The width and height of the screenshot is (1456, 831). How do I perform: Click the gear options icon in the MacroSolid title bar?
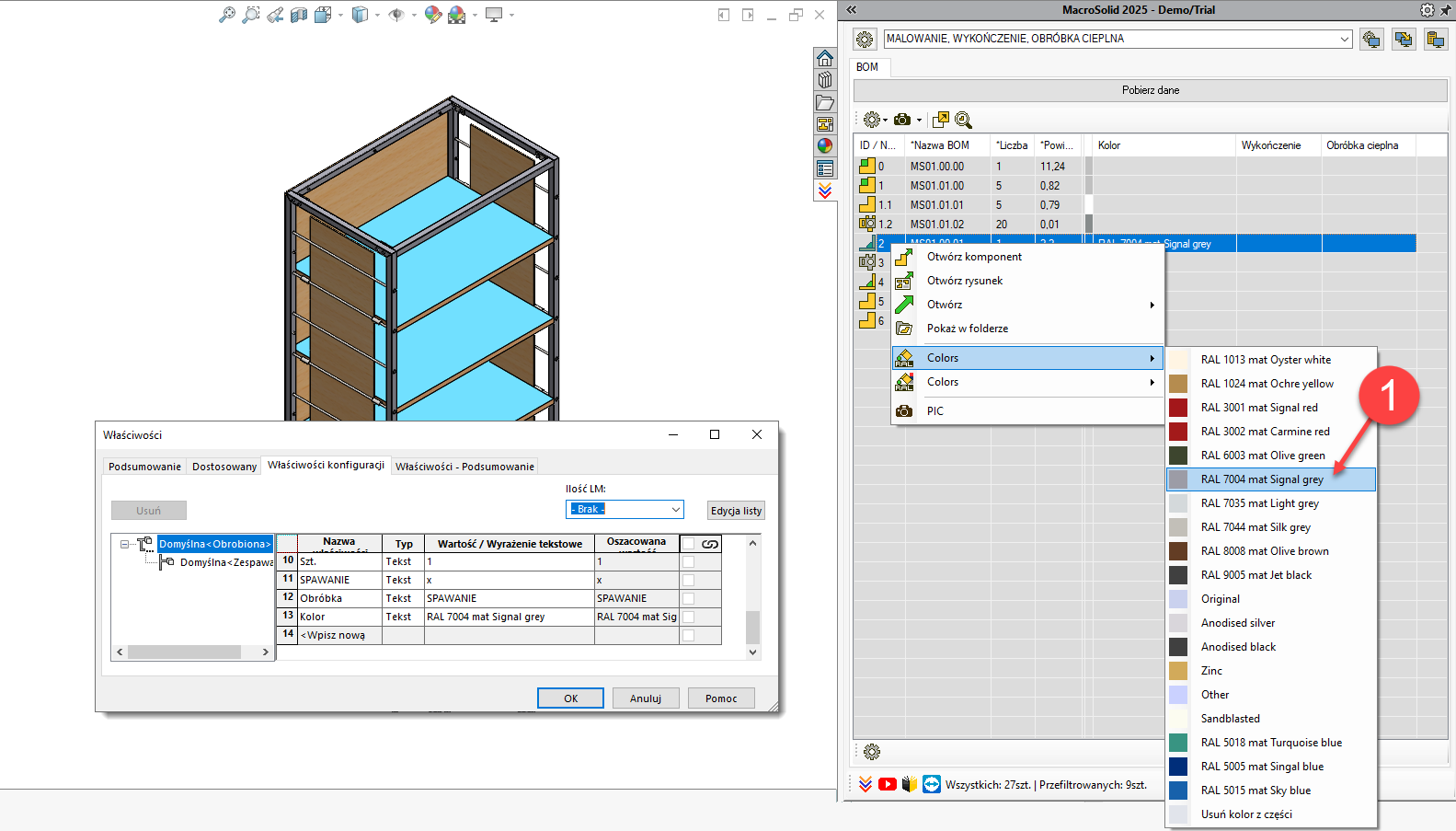[1427, 10]
